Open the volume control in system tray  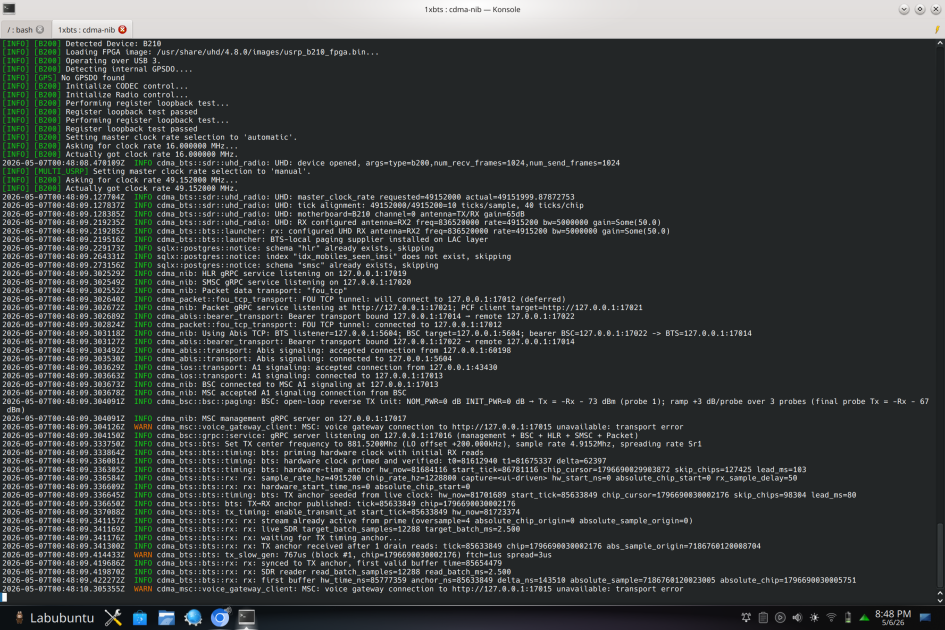tap(797, 617)
